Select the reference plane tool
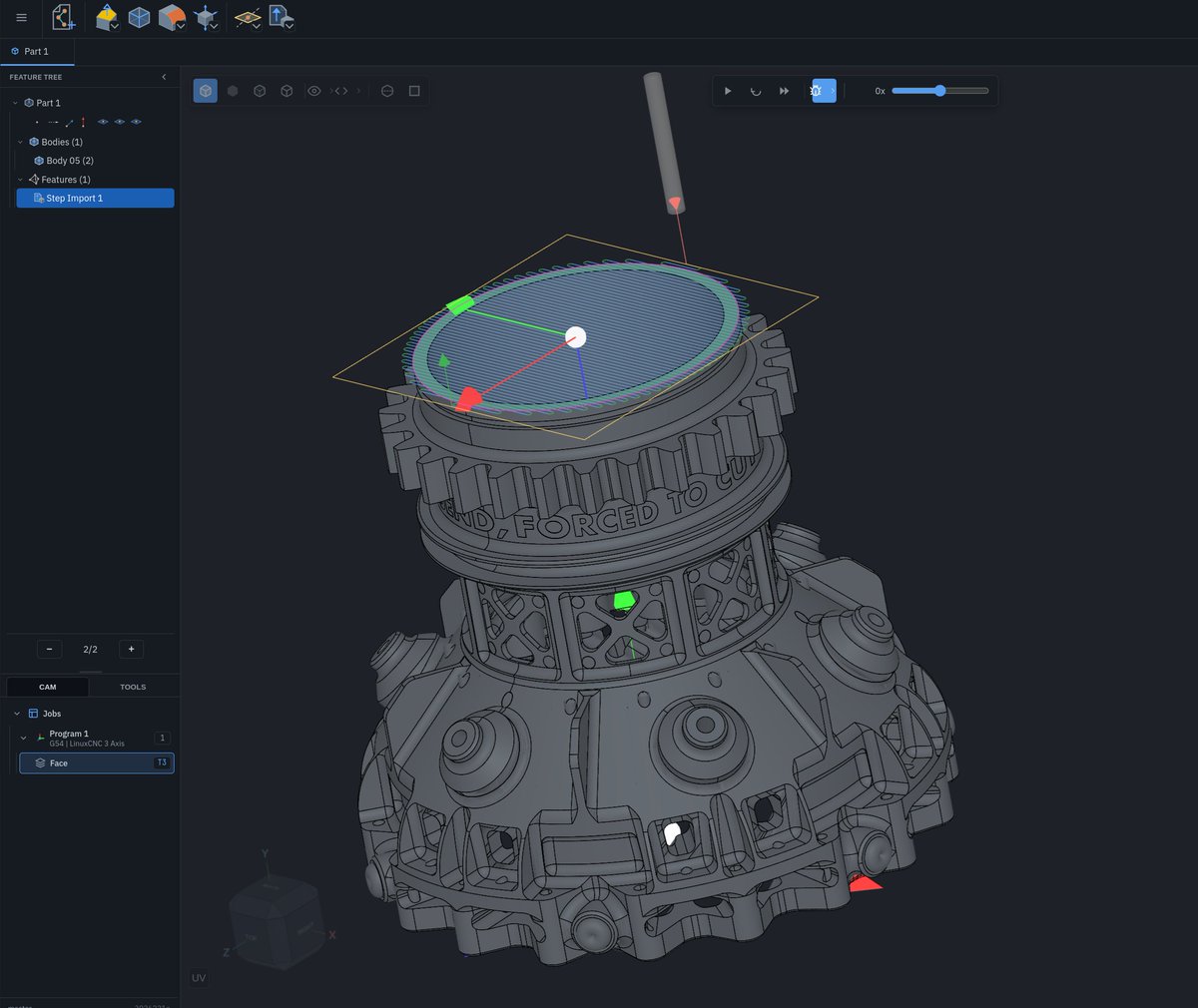The height and width of the screenshot is (1008, 1198). 247,17
